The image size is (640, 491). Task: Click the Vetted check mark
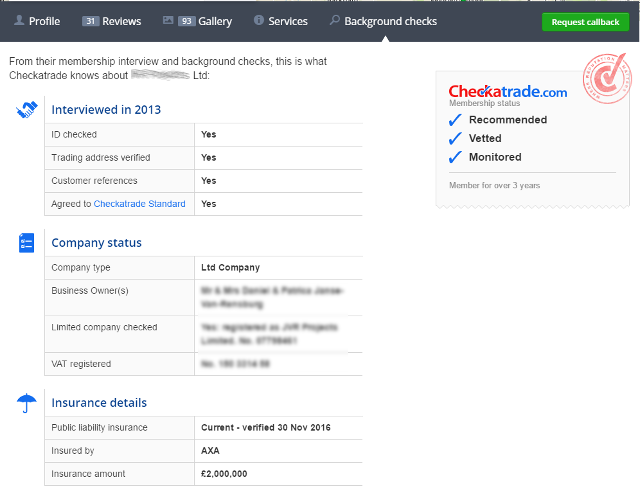(455, 139)
